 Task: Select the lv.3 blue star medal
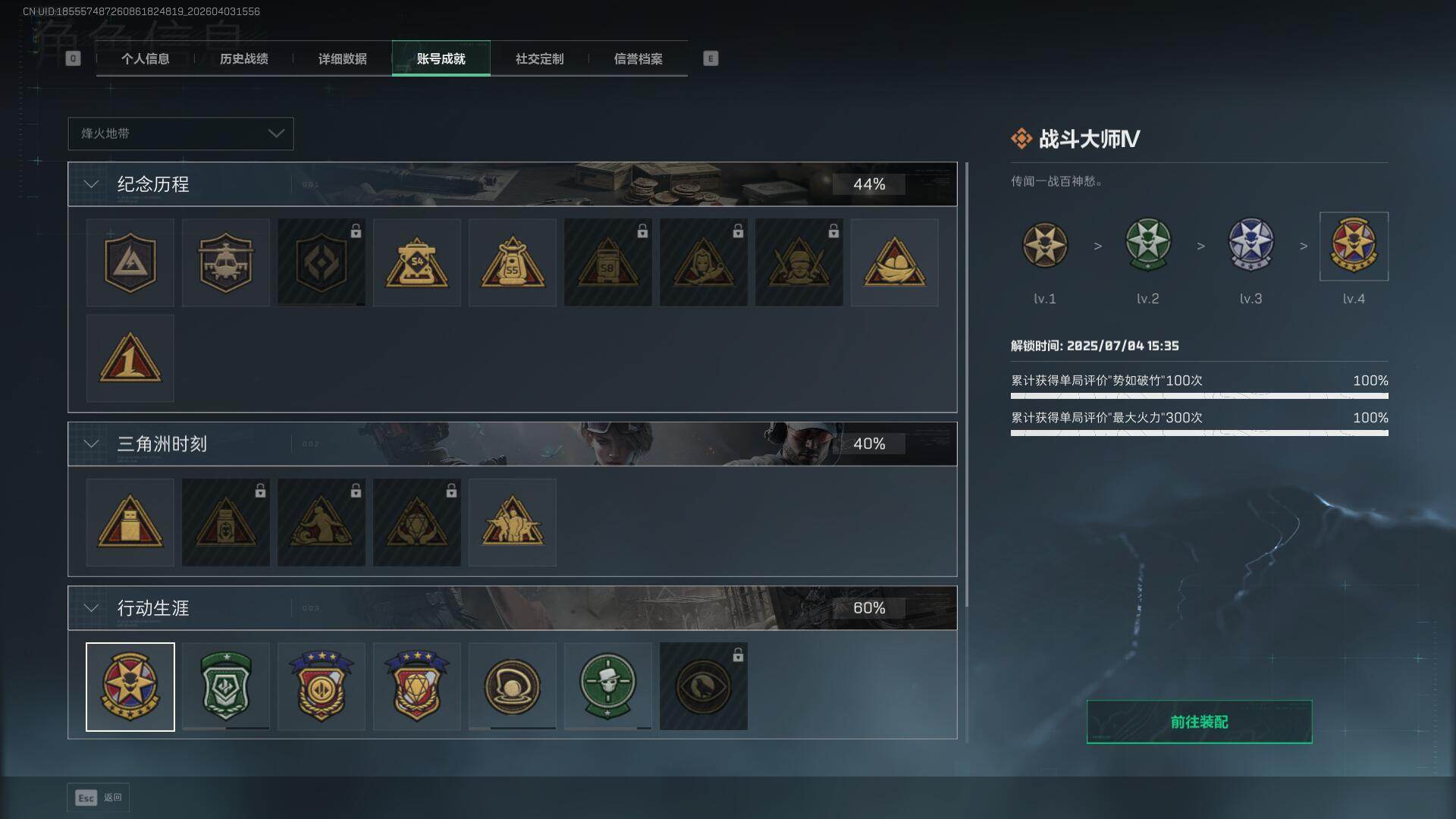(1250, 246)
